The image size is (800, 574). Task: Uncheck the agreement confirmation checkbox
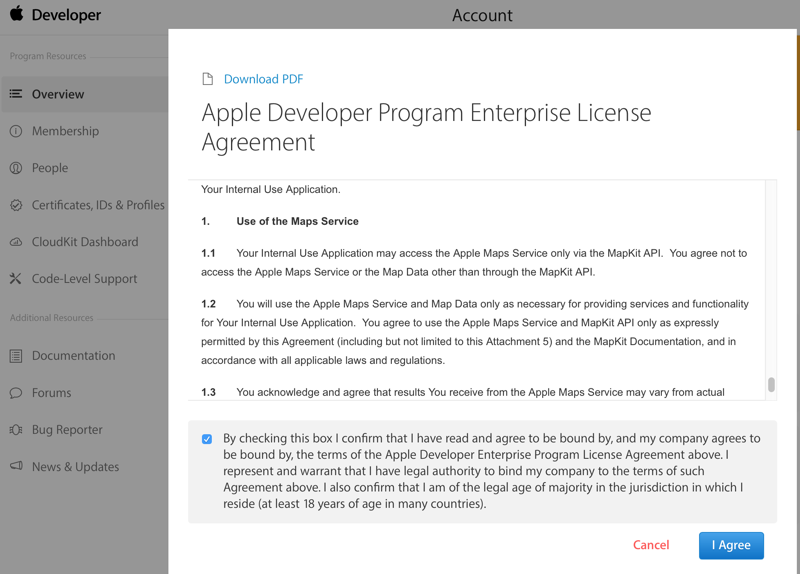click(x=207, y=439)
